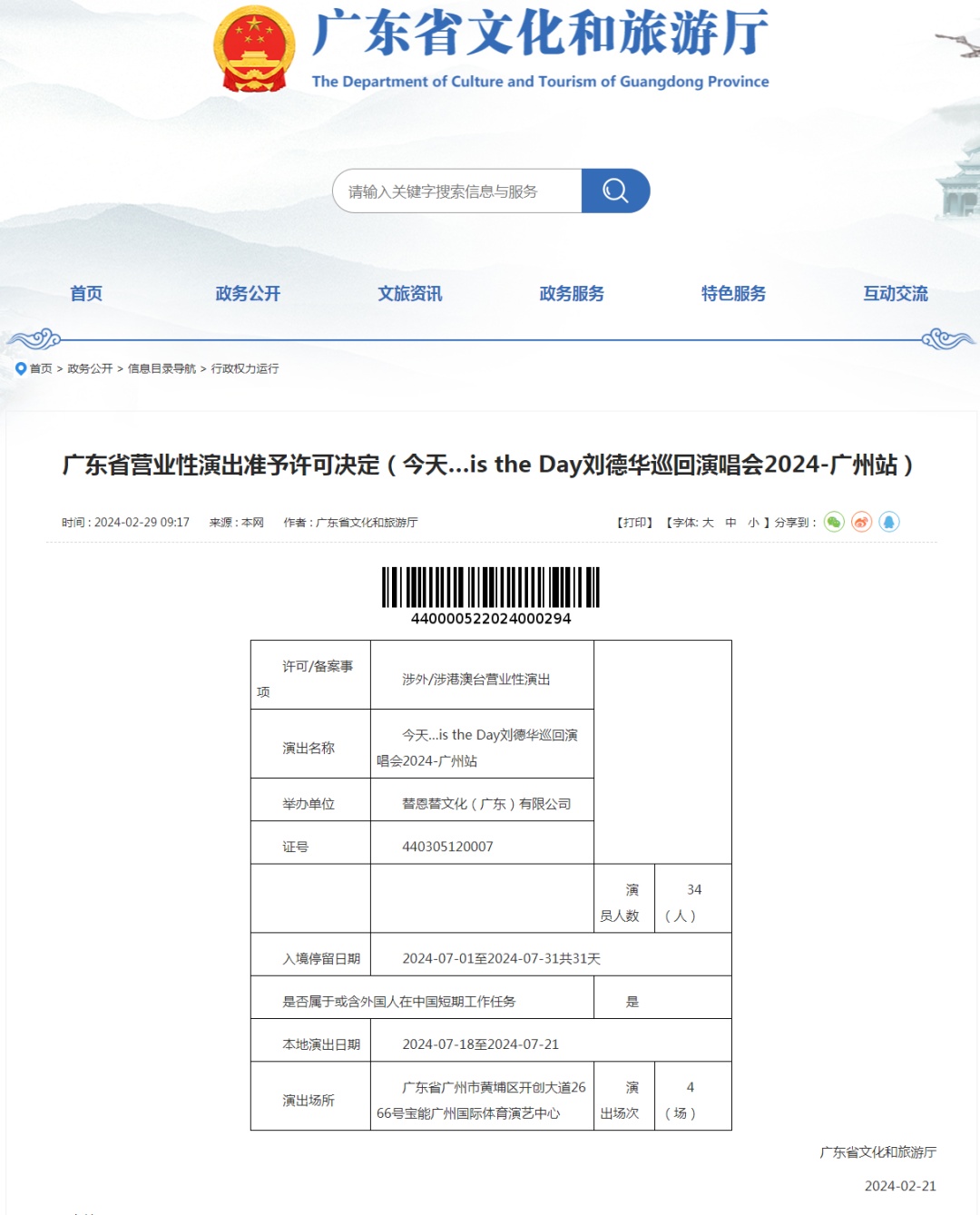Click the 2024-07-18至2024-07-21 date cell

551,1040
